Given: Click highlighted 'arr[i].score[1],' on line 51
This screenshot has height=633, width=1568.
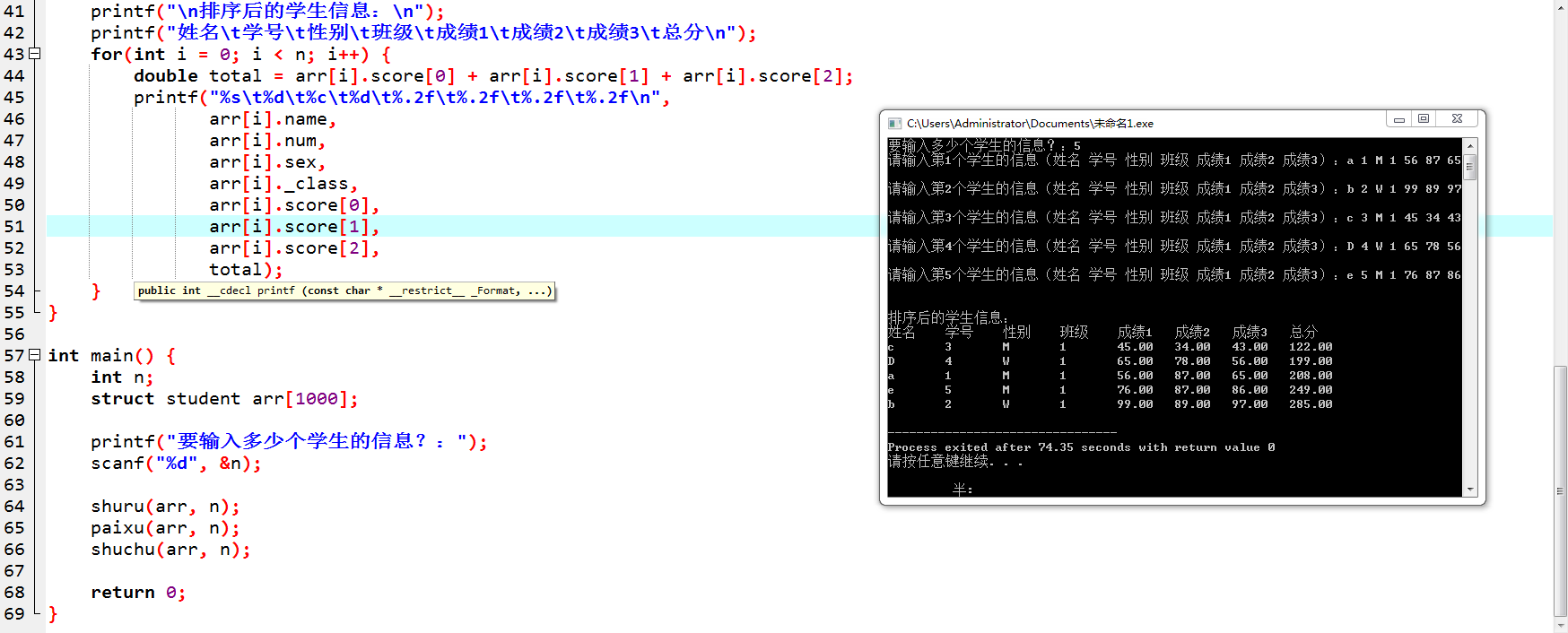Looking at the screenshot, I should [294, 227].
